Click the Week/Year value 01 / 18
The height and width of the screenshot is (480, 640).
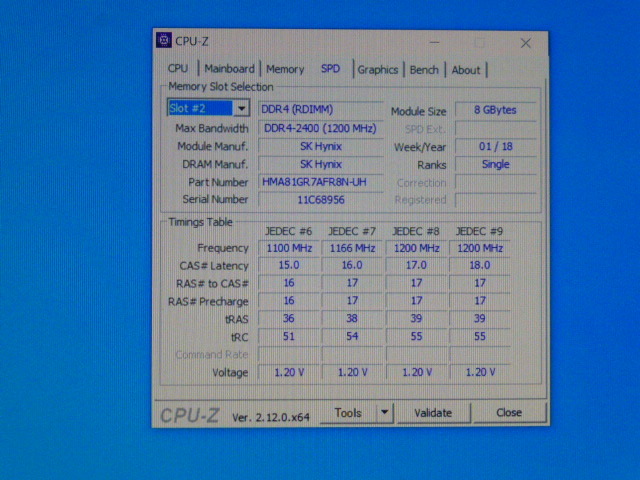pyautogui.click(x=495, y=146)
